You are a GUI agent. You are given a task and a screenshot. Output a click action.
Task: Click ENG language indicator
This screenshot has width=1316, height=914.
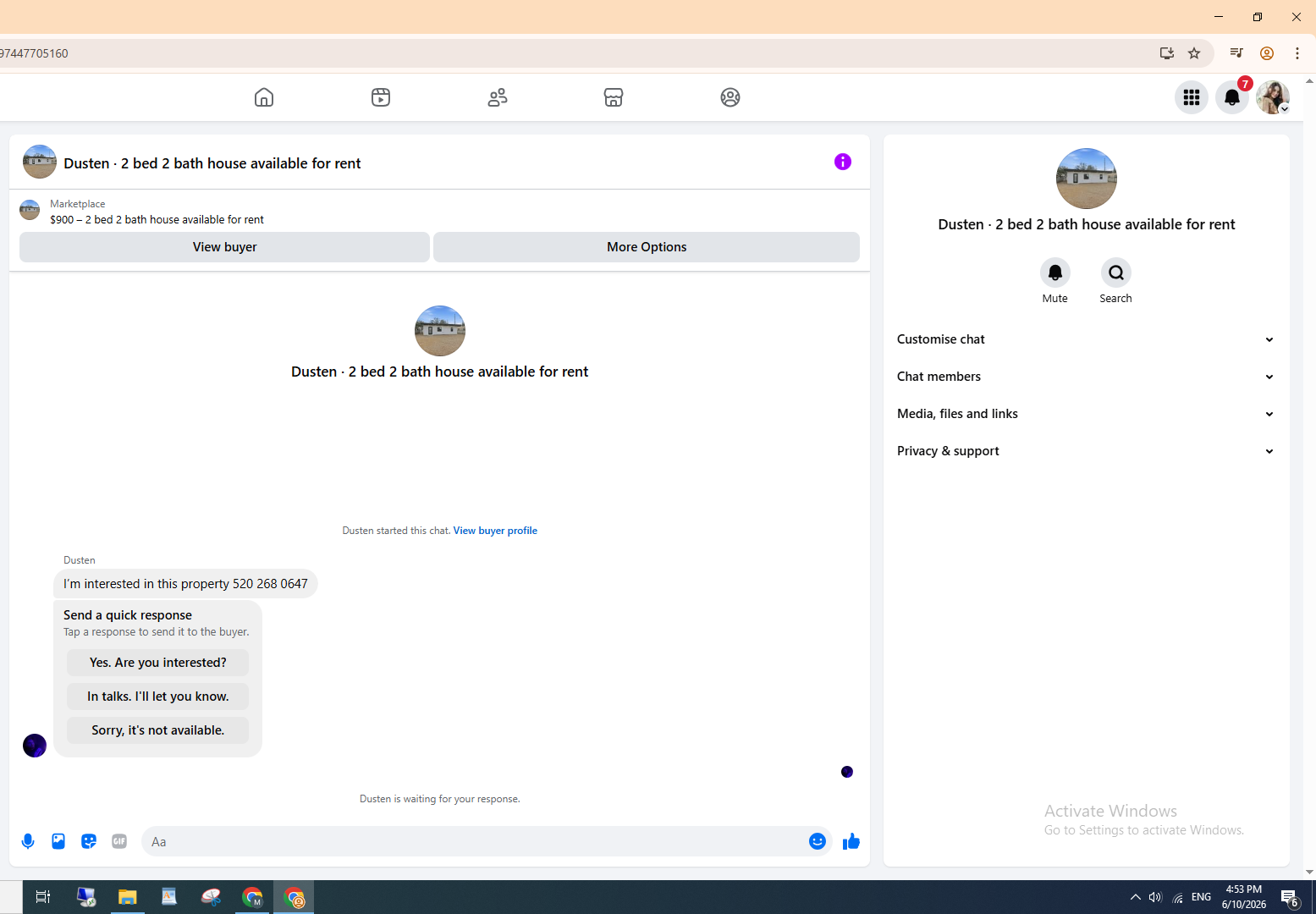point(1201,897)
